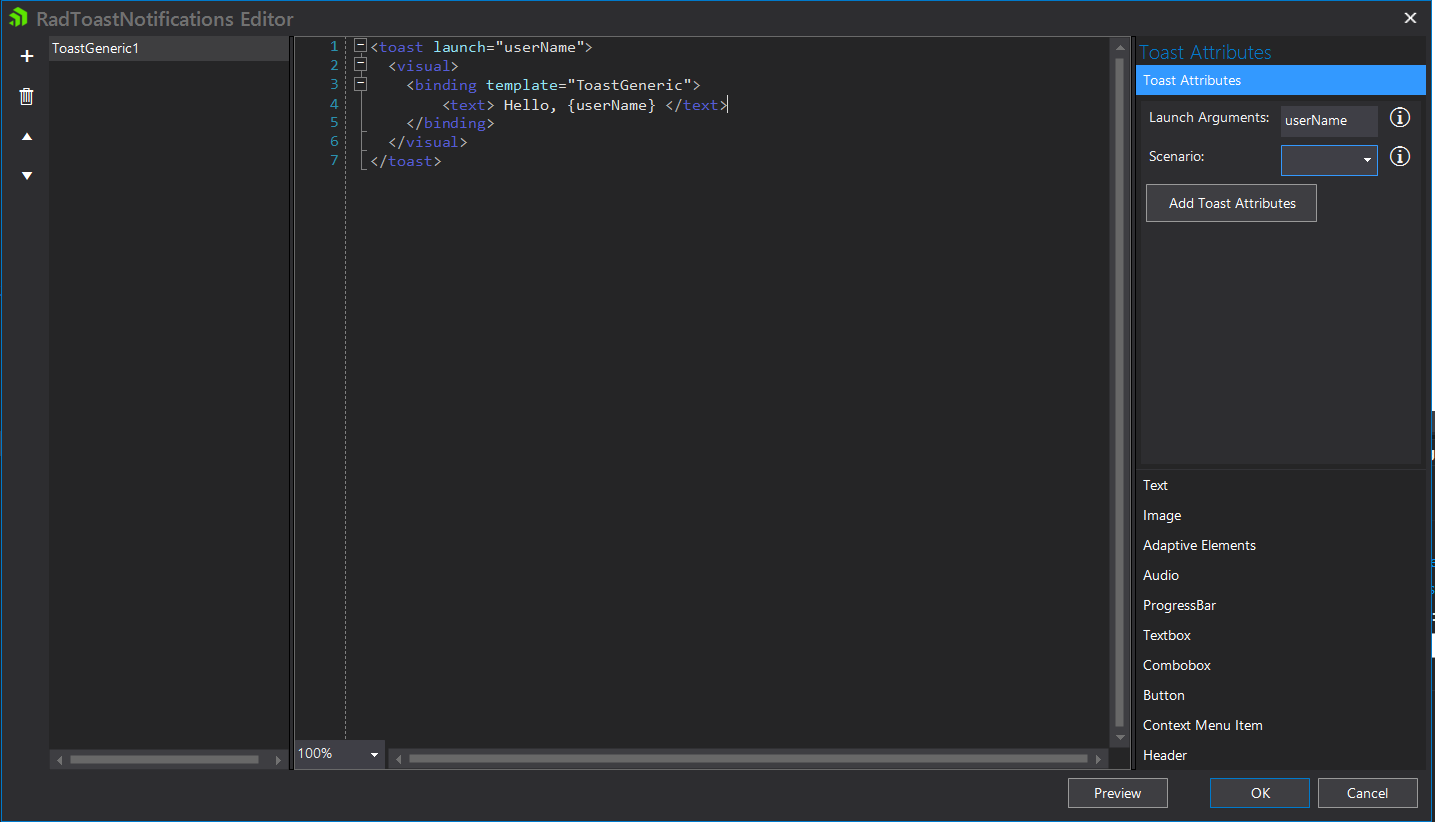This screenshot has height=822, width=1435.
Task: Open the Audio section
Action: coord(1281,575)
